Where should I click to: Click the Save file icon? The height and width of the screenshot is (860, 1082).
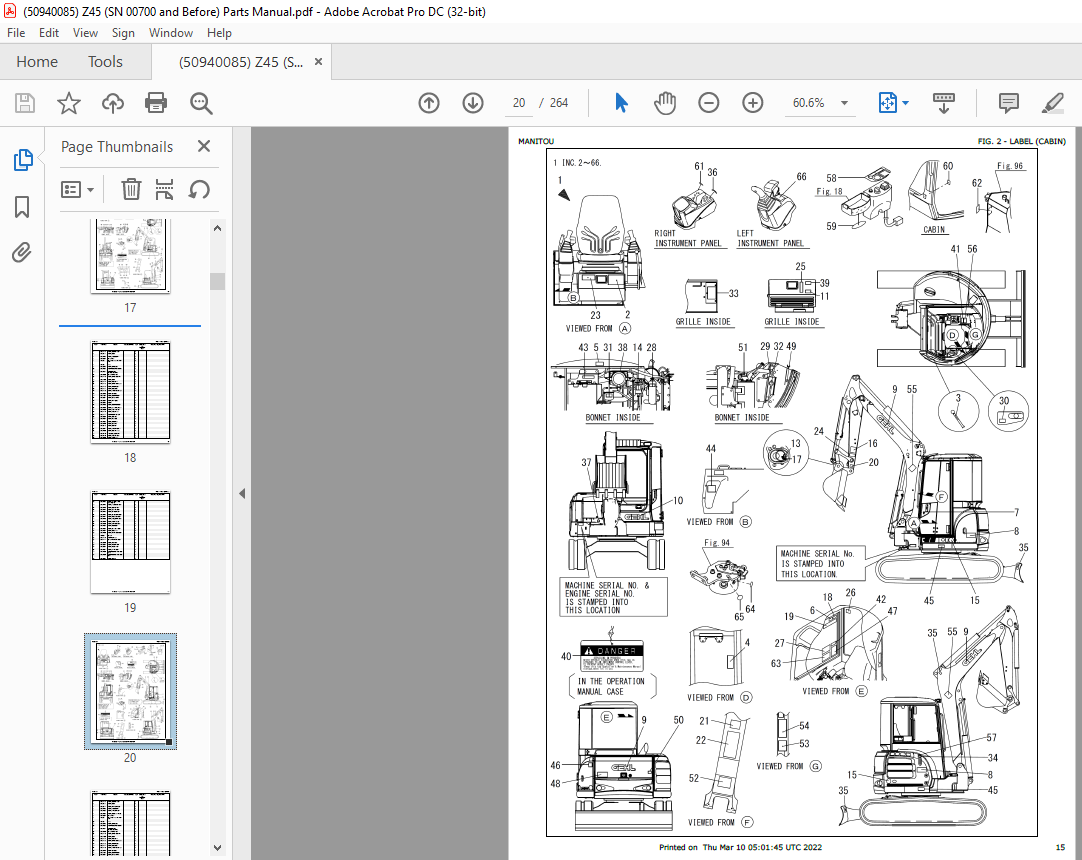[25, 104]
